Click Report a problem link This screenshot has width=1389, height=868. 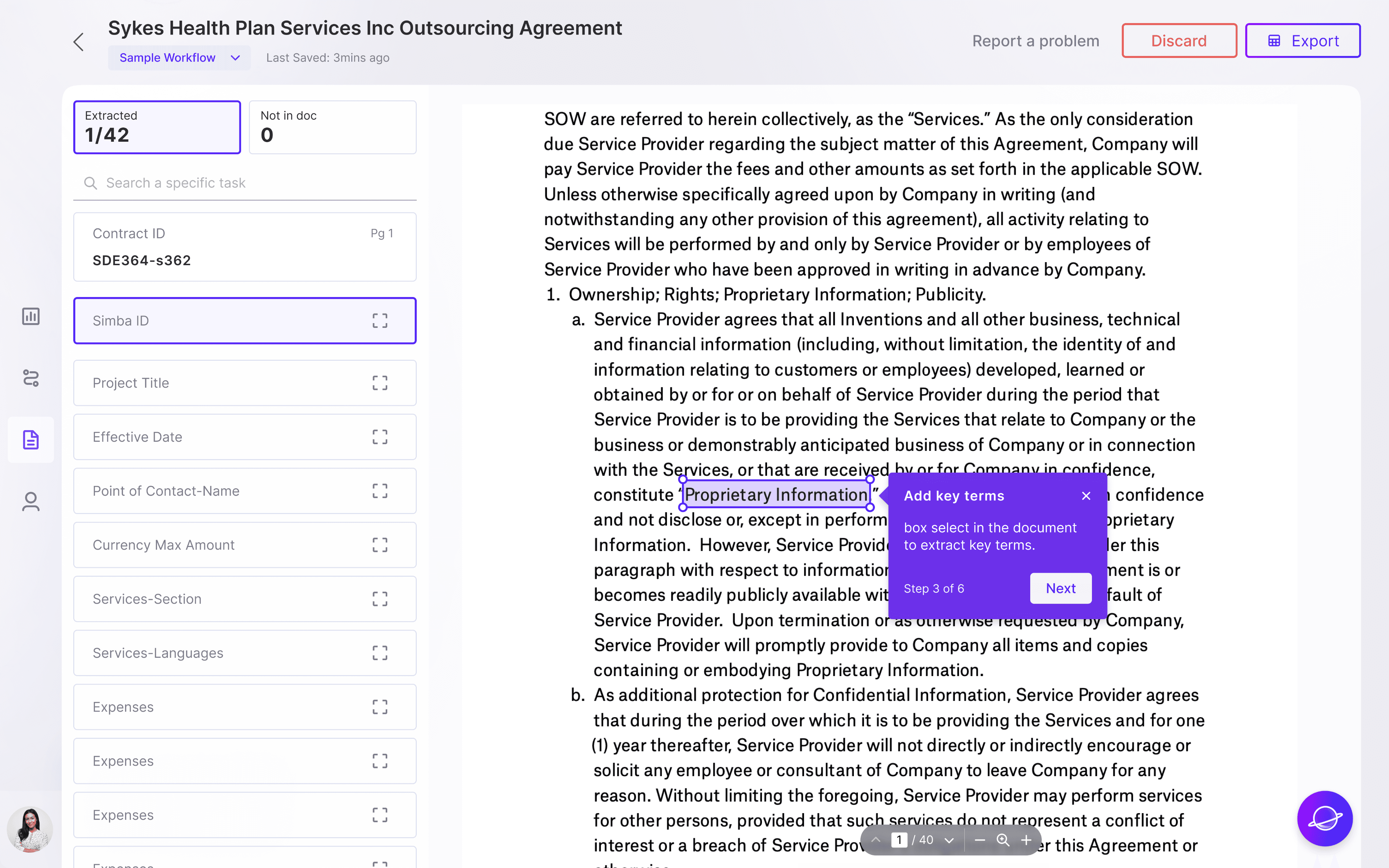click(1035, 41)
